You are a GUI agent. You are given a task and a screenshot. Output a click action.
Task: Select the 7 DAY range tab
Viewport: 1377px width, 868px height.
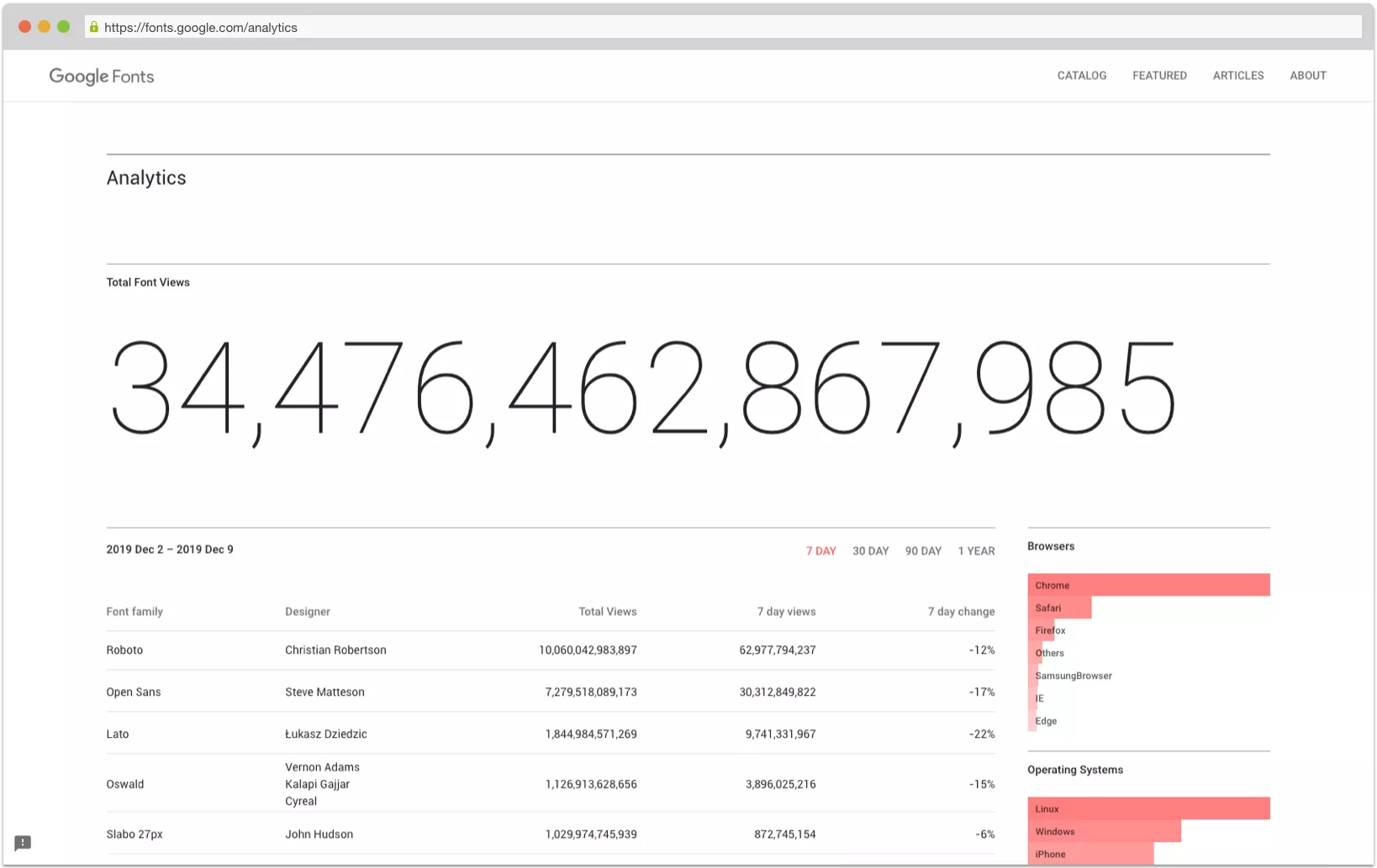[x=821, y=551]
